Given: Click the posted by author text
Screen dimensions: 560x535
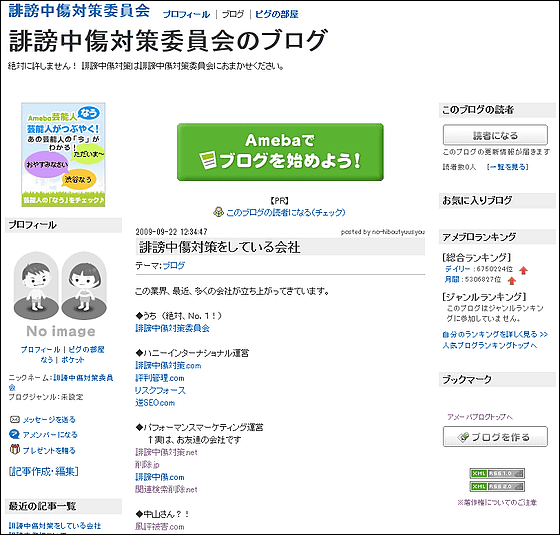Looking at the screenshot, I should (382, 232).
